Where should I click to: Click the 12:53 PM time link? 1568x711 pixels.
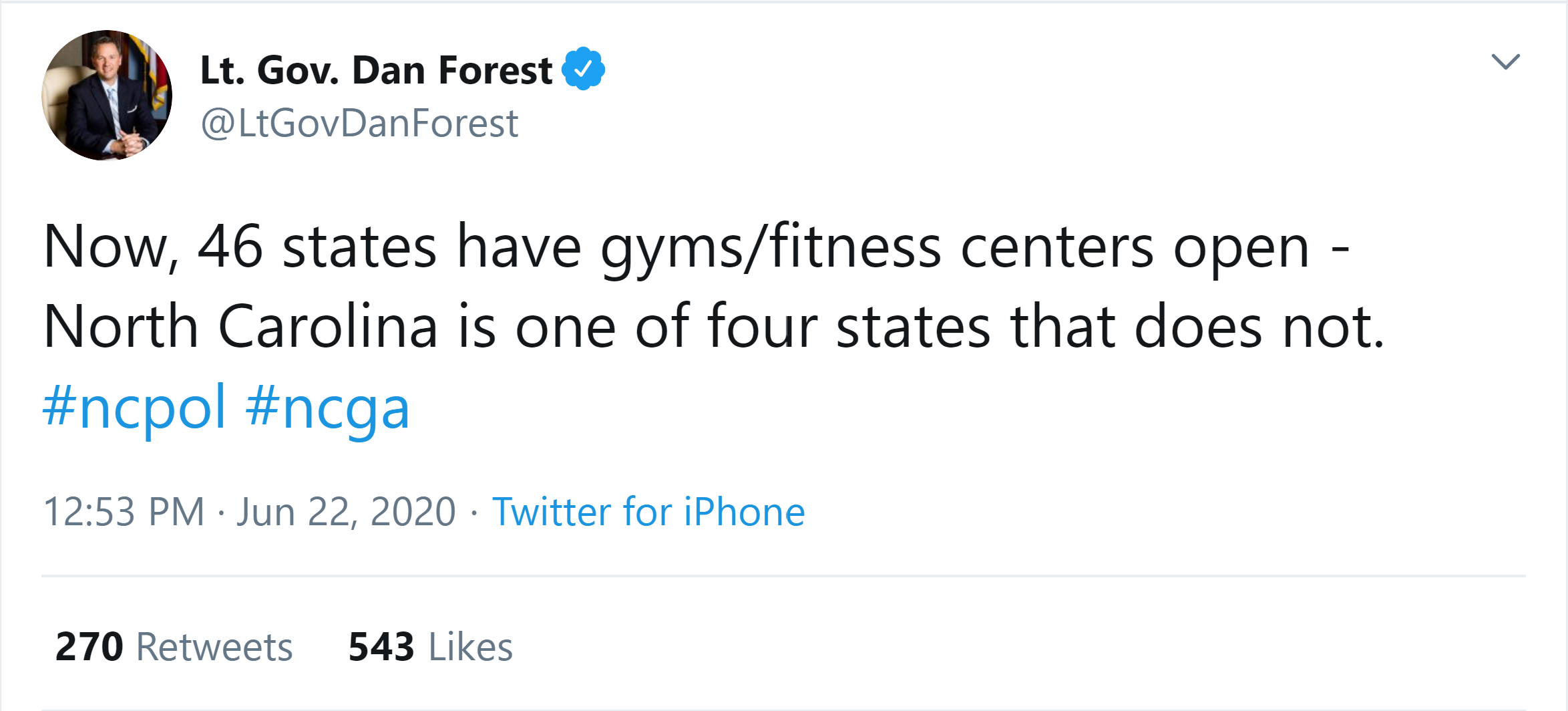pyautogui.click(x=122, y=511)
